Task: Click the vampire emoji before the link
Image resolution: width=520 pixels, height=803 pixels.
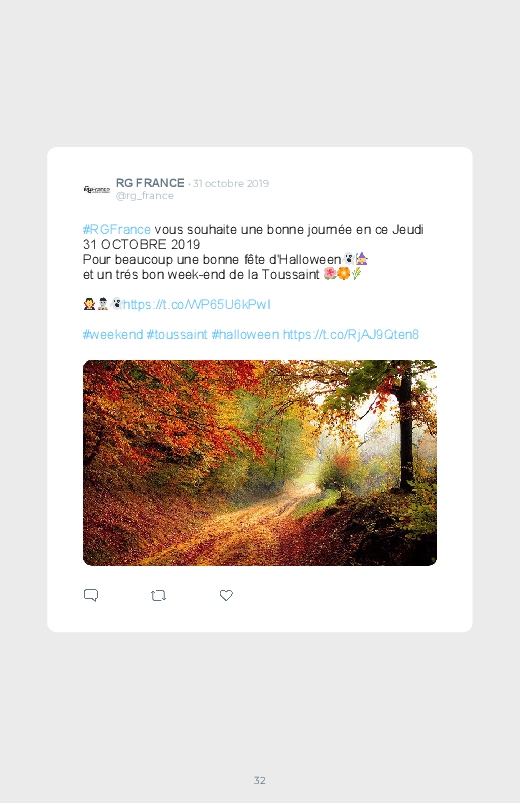Action: [x=89, y=304]
